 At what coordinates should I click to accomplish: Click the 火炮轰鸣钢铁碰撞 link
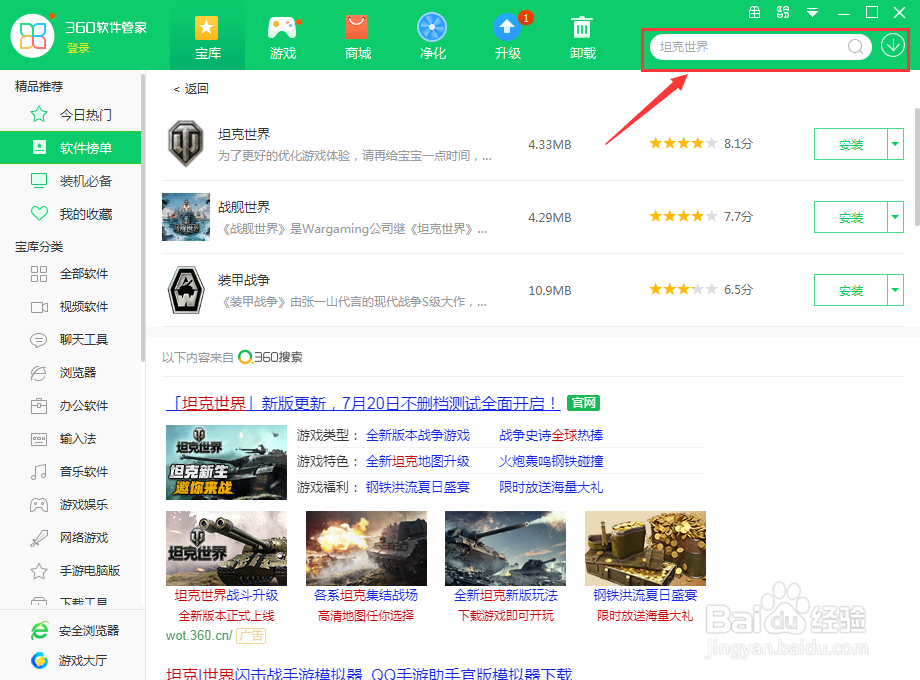tap(551, 461)
